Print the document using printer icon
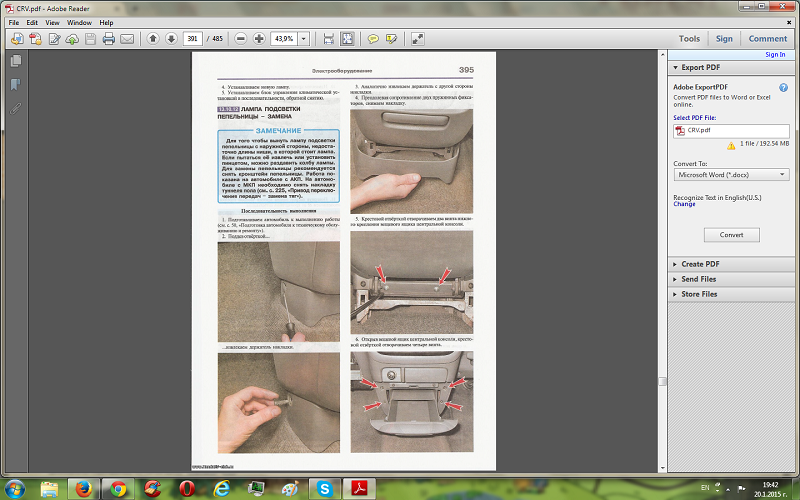800x500 pixels. (x=108, y=39)
